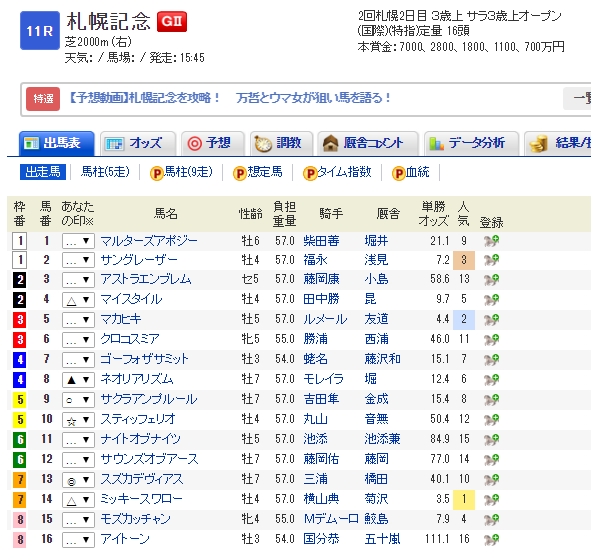
Task: Open horse page for ミッキースワロー
Action: coord(141,499)
